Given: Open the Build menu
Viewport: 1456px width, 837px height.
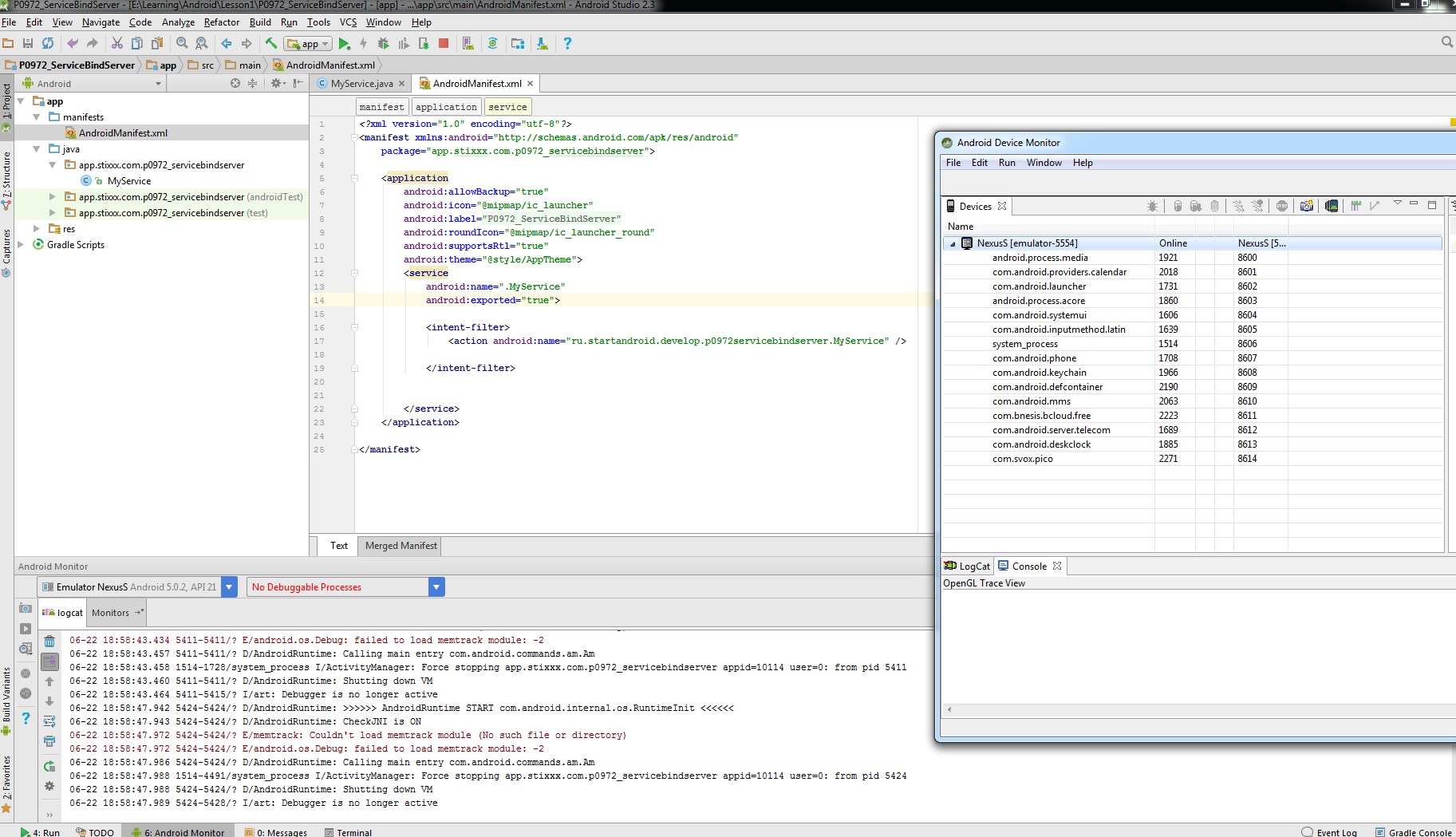Looking at the screenshot, I should [260, 22].
